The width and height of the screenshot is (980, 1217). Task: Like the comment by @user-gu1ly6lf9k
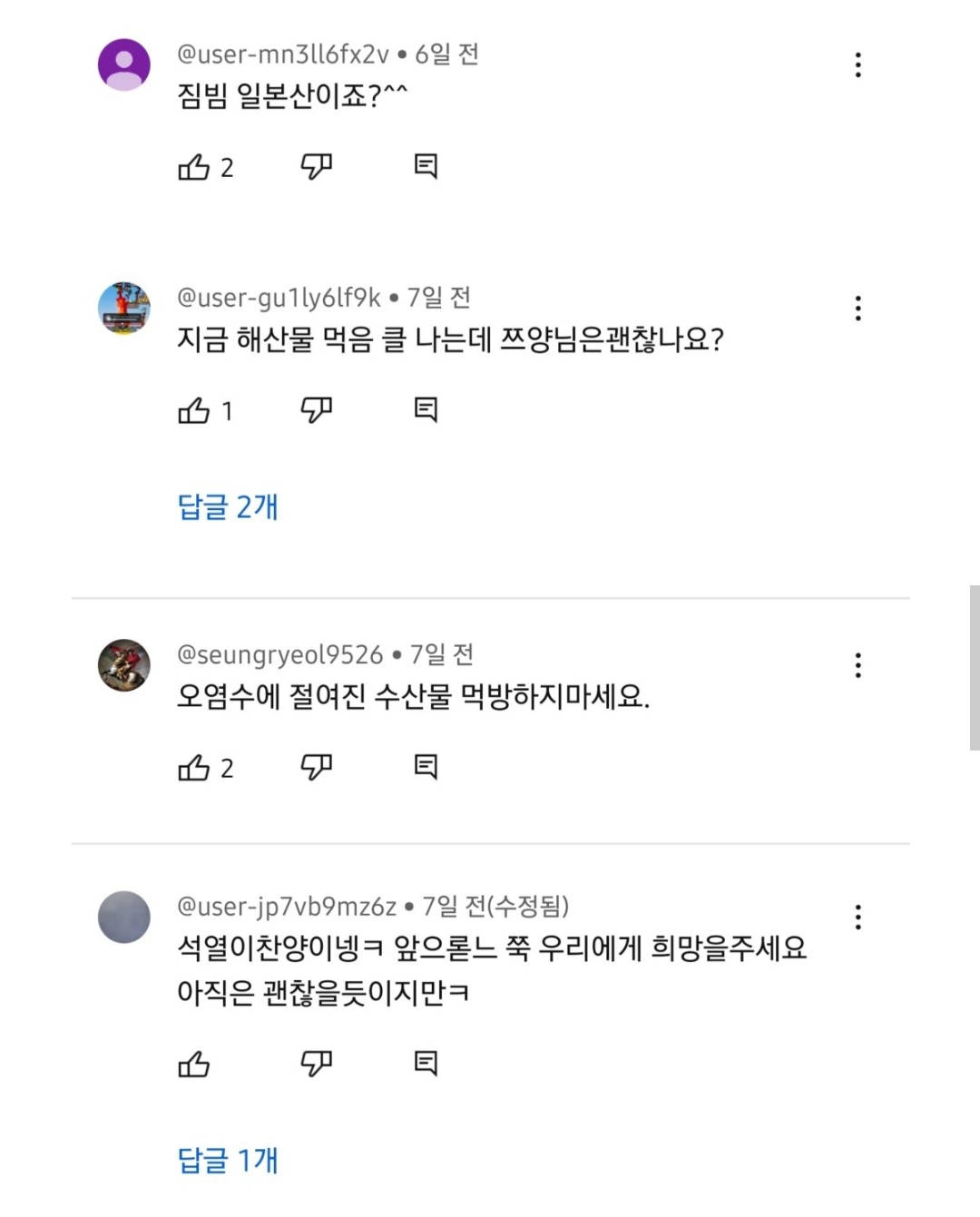(x=194, y=411)
